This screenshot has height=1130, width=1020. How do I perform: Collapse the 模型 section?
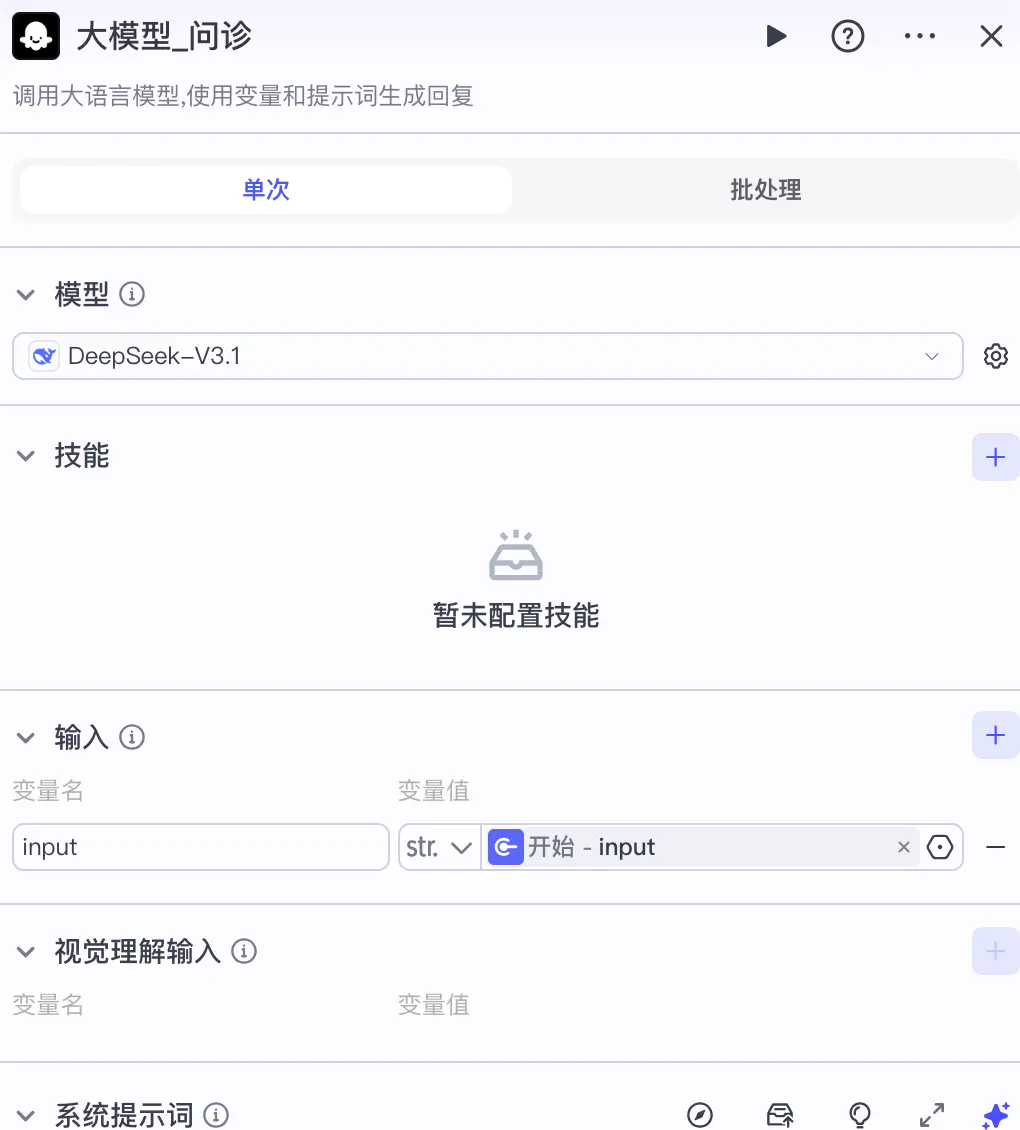pyautogui.click(x=26, y=295)
